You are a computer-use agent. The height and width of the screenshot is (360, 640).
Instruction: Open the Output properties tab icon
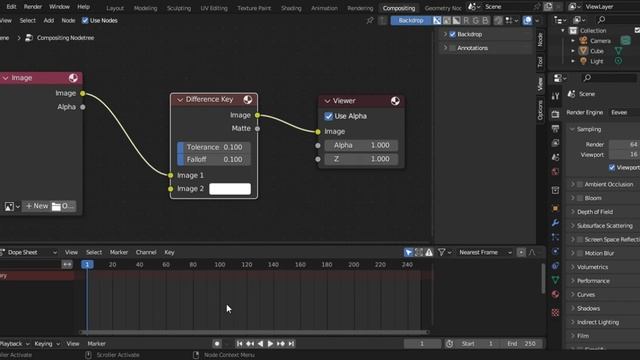coord(555,129)
